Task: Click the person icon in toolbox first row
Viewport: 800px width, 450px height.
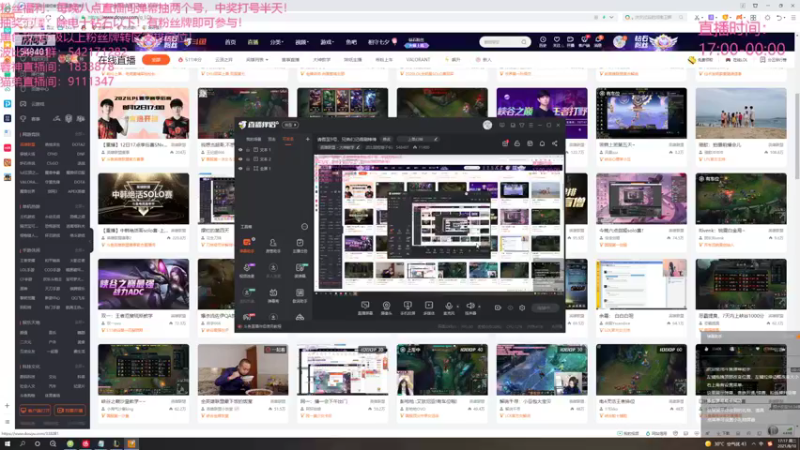Action: (273, 242)
